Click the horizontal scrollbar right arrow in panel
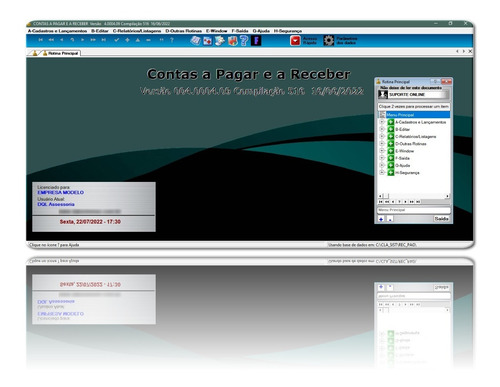 (447, 196)
